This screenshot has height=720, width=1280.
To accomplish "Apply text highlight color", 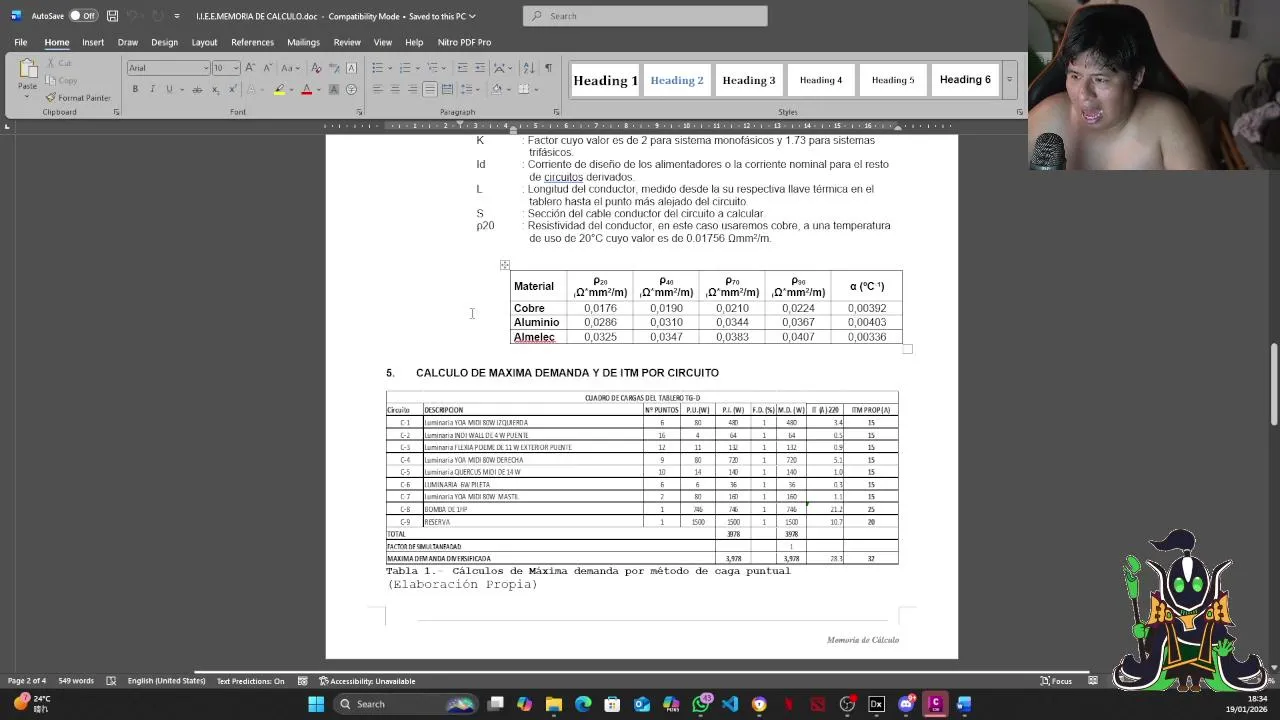I will [280, 89].
